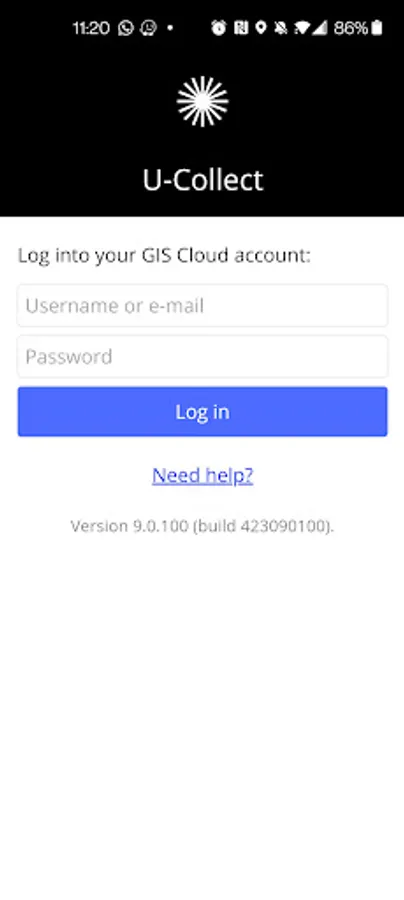The image size is (404, 900).
Task: Tap the notification overflow dot icon
Action: (170, 28)
